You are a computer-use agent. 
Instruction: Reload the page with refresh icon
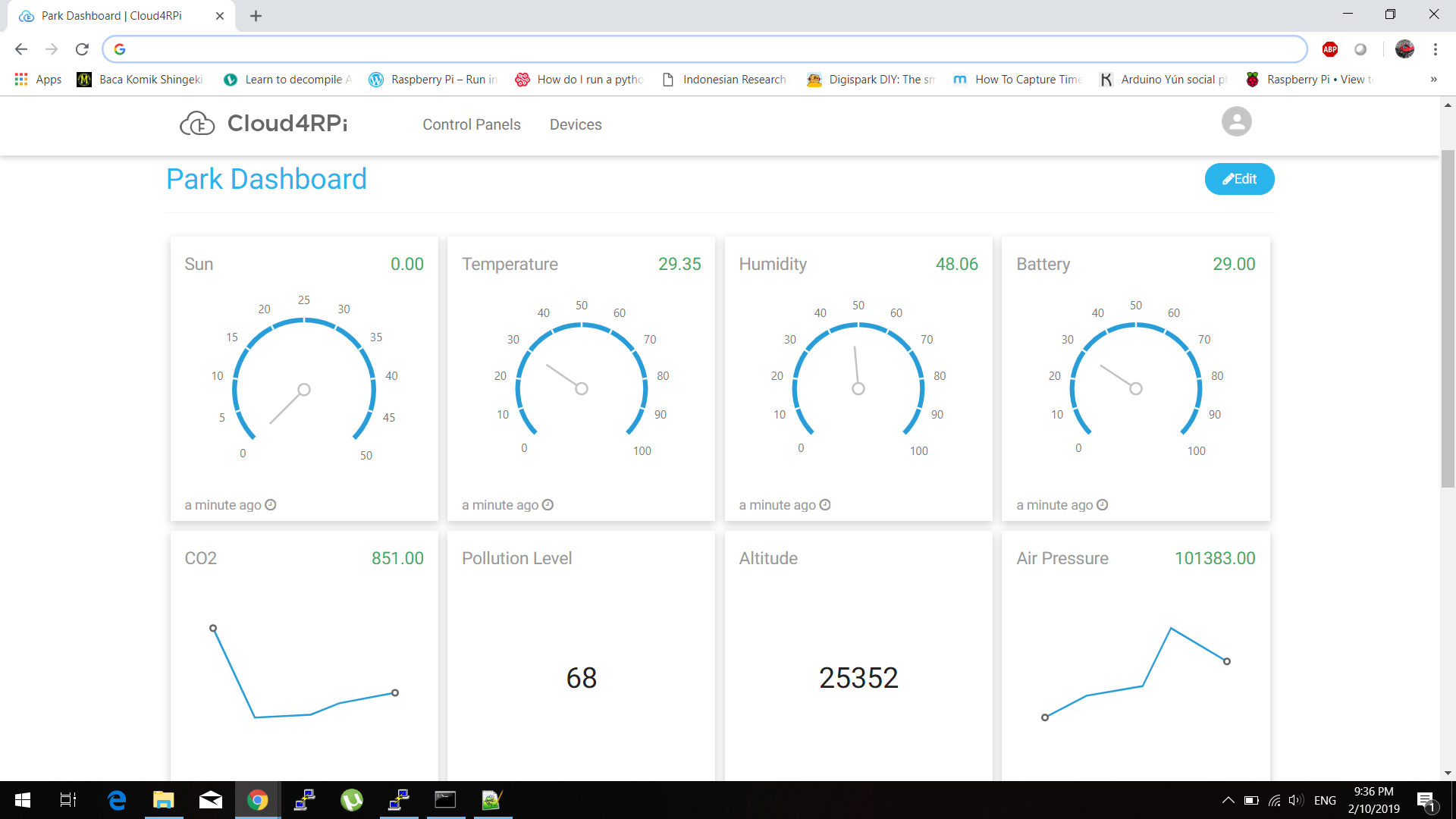click(x=82, y=49)
